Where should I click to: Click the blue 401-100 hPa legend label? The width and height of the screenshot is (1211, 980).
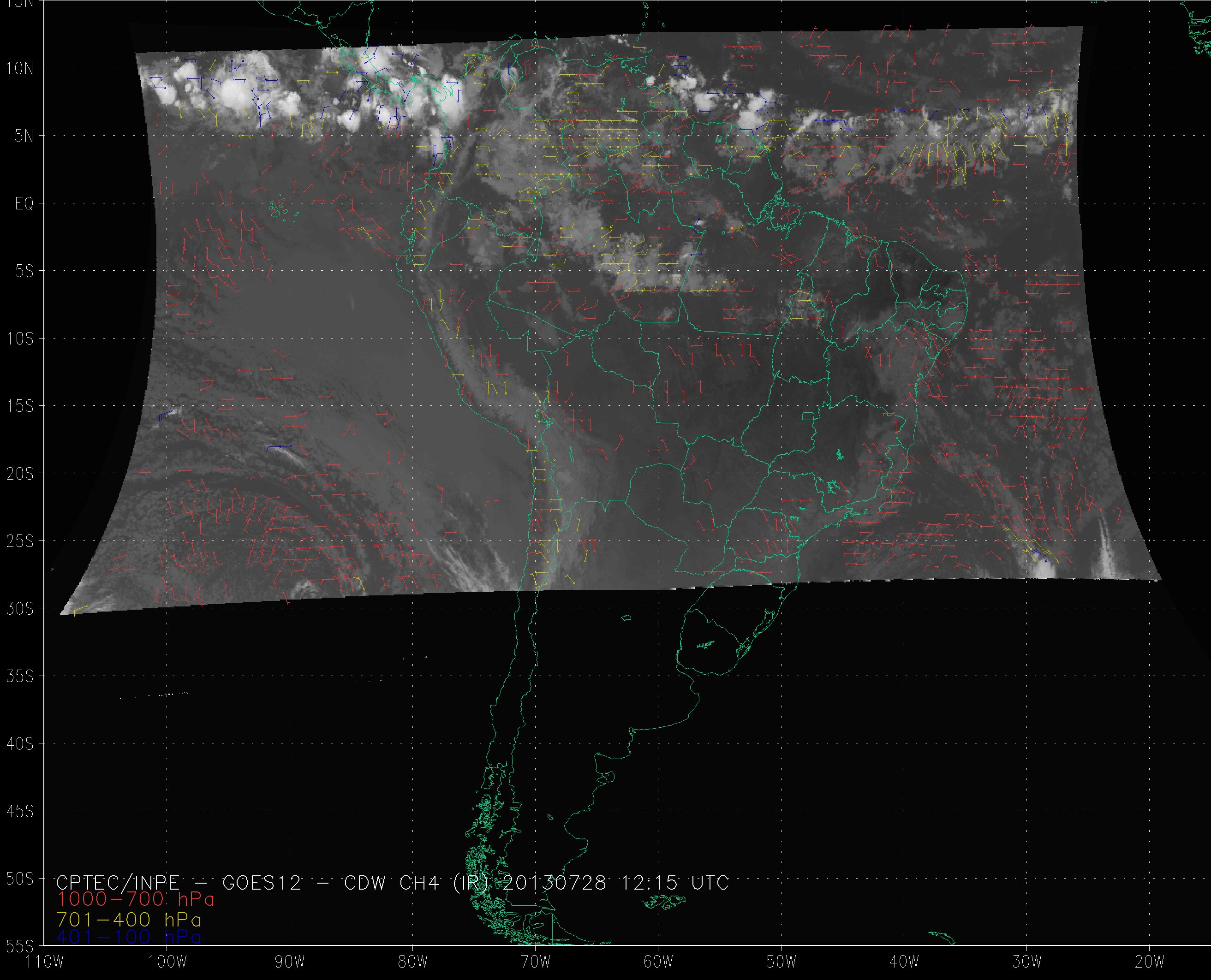pyautogui.click(x=129, y=937)
